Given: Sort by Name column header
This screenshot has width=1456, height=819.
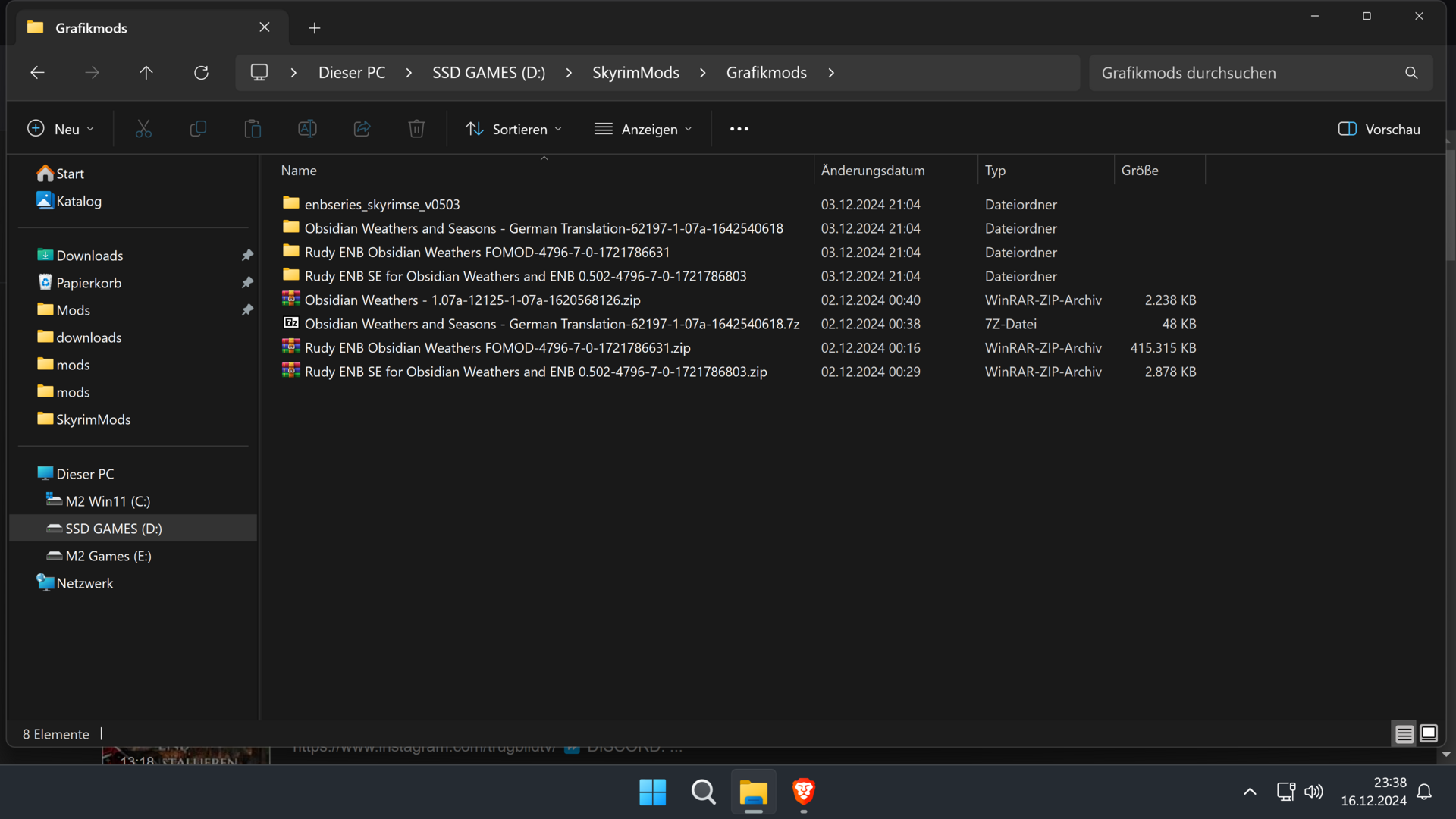Looking at the screenshot, I should click(544, 171).
